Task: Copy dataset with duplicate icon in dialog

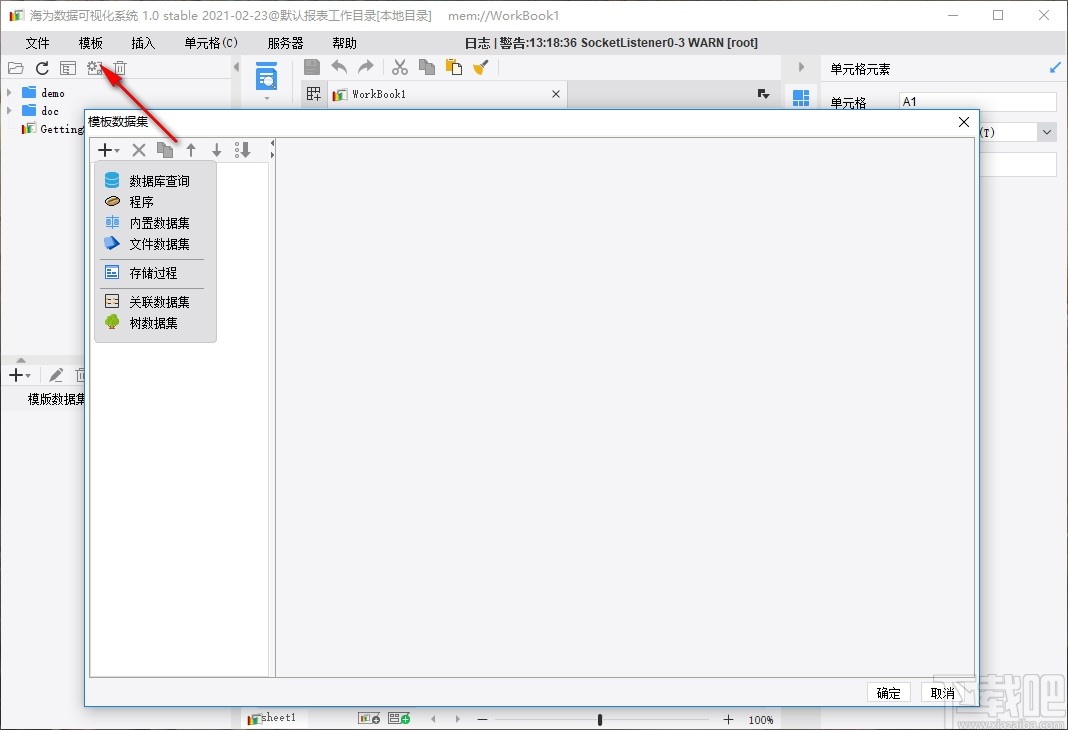Action: 165,150
